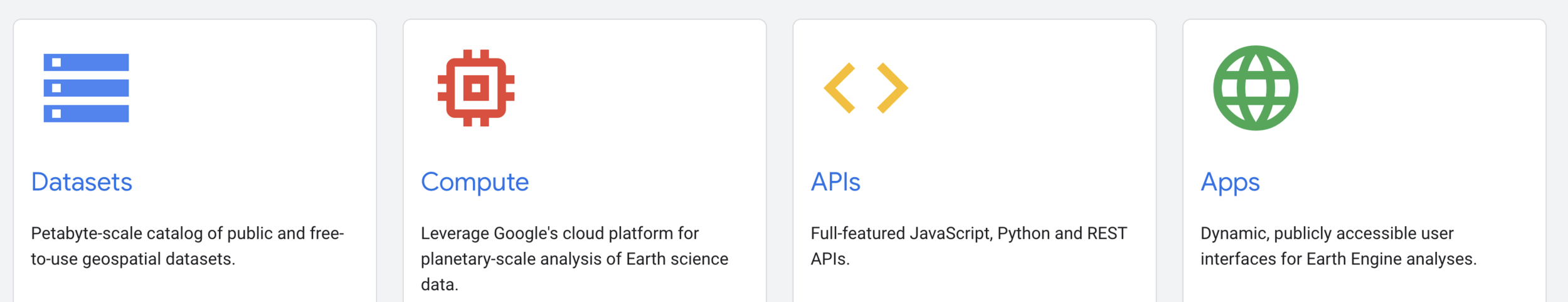Screen dimensions: 1568x302
Task: Click the yellow APIs code brackets icon
Action: click(866, 88)
